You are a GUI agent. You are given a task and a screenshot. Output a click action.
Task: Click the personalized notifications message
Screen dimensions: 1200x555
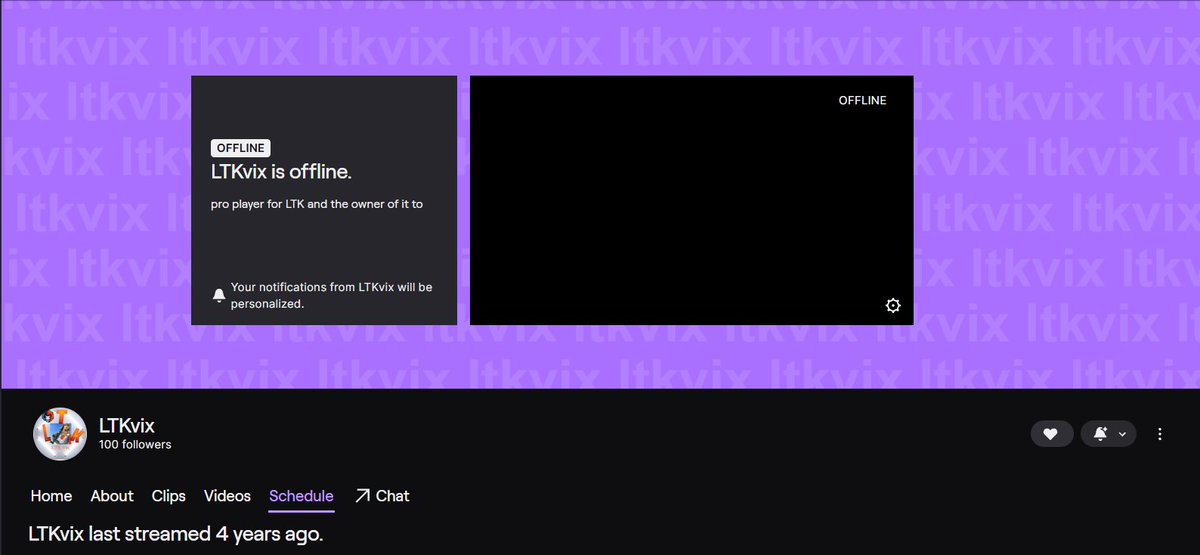click(x=331, y=295)
